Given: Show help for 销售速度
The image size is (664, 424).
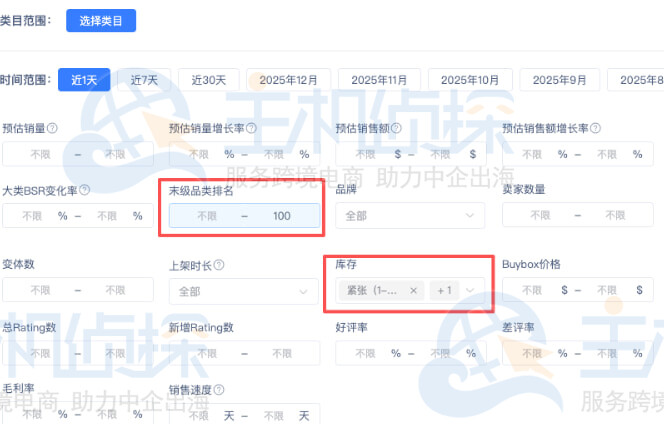Looking at the screenshot, I should (x=219, y=390).
